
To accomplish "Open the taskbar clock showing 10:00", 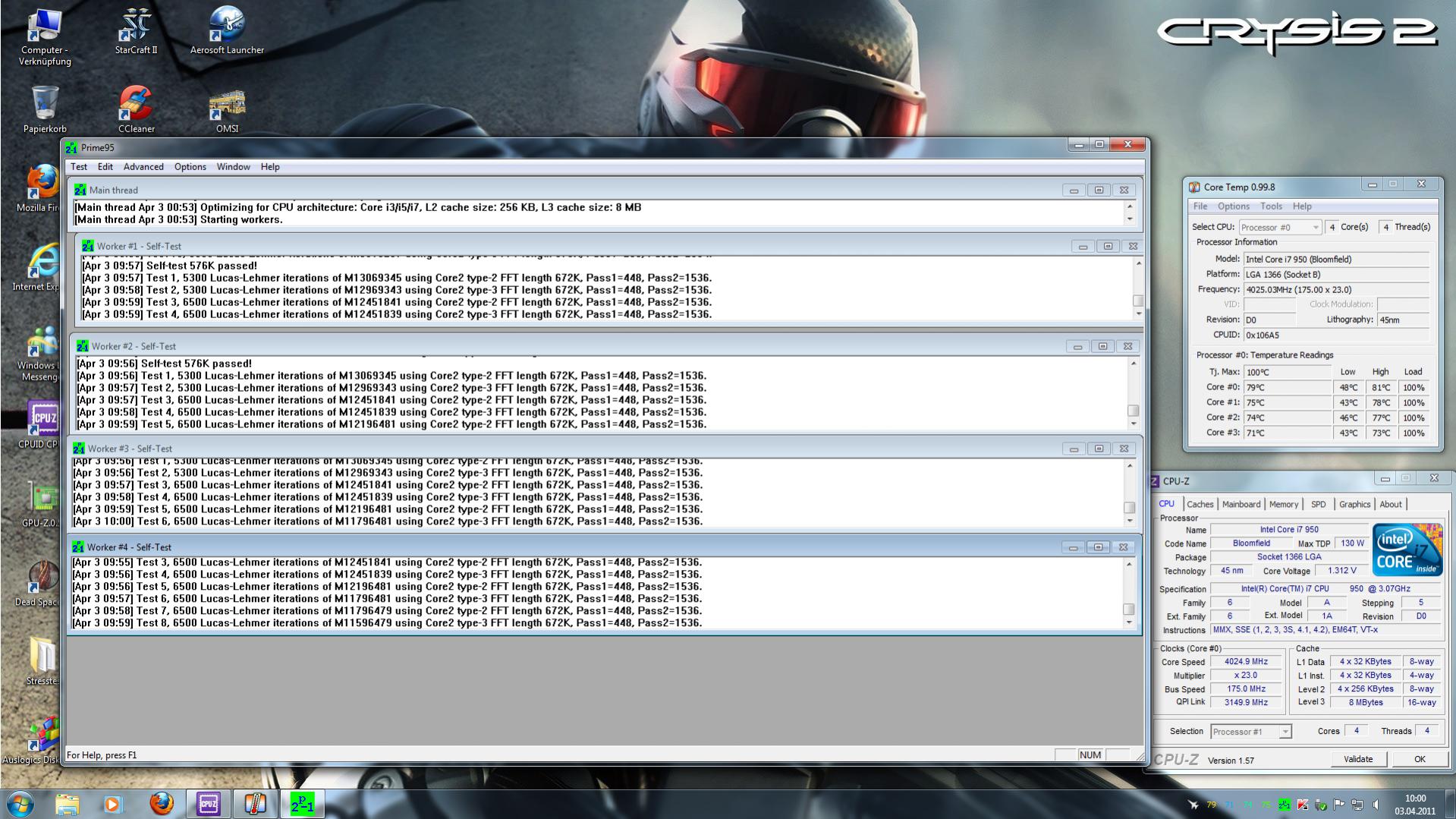I will pyautogui.click(x=1415, y=805).
